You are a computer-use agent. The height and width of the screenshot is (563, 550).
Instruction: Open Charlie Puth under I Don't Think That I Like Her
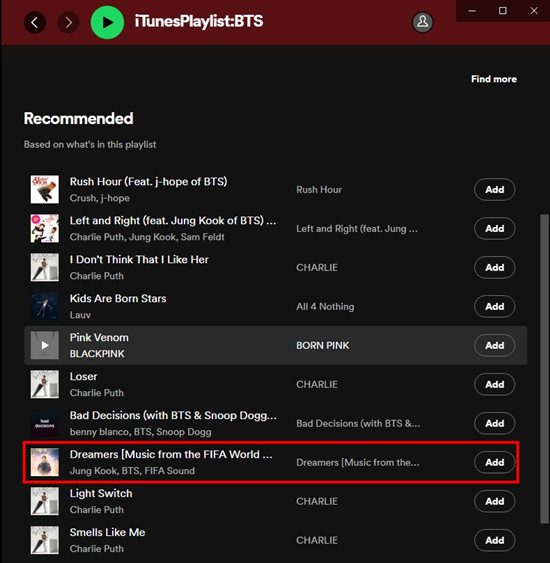pos(97,276)
